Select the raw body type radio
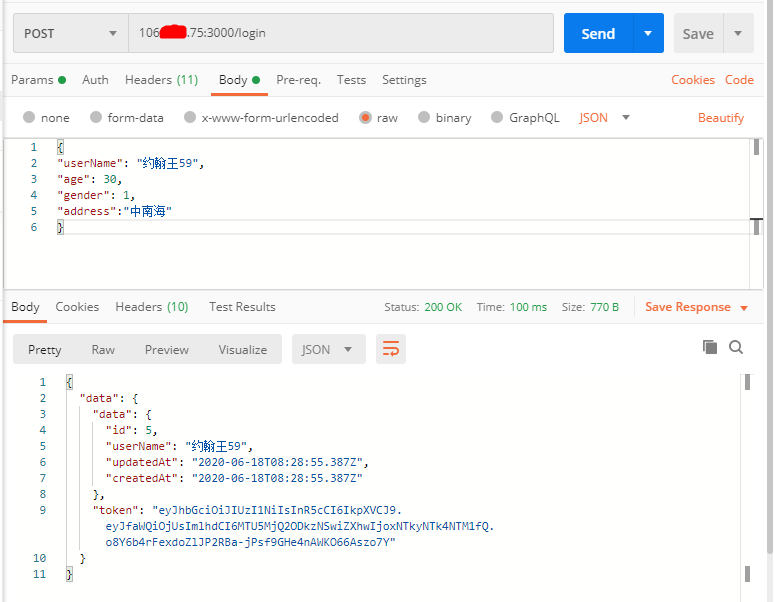The width and height of the screenshot is (774, 602). tap(365, 117)
